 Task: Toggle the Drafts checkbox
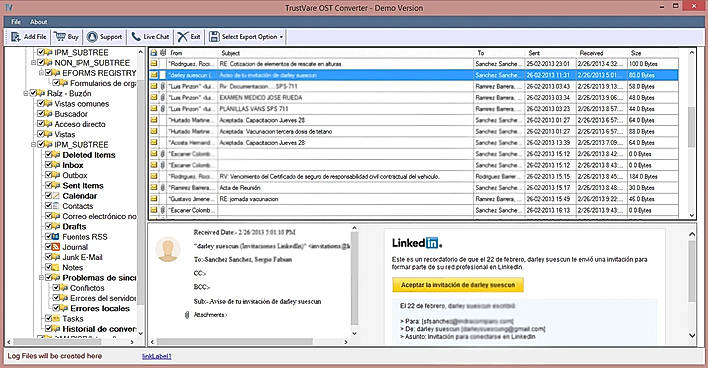[49, 226]
